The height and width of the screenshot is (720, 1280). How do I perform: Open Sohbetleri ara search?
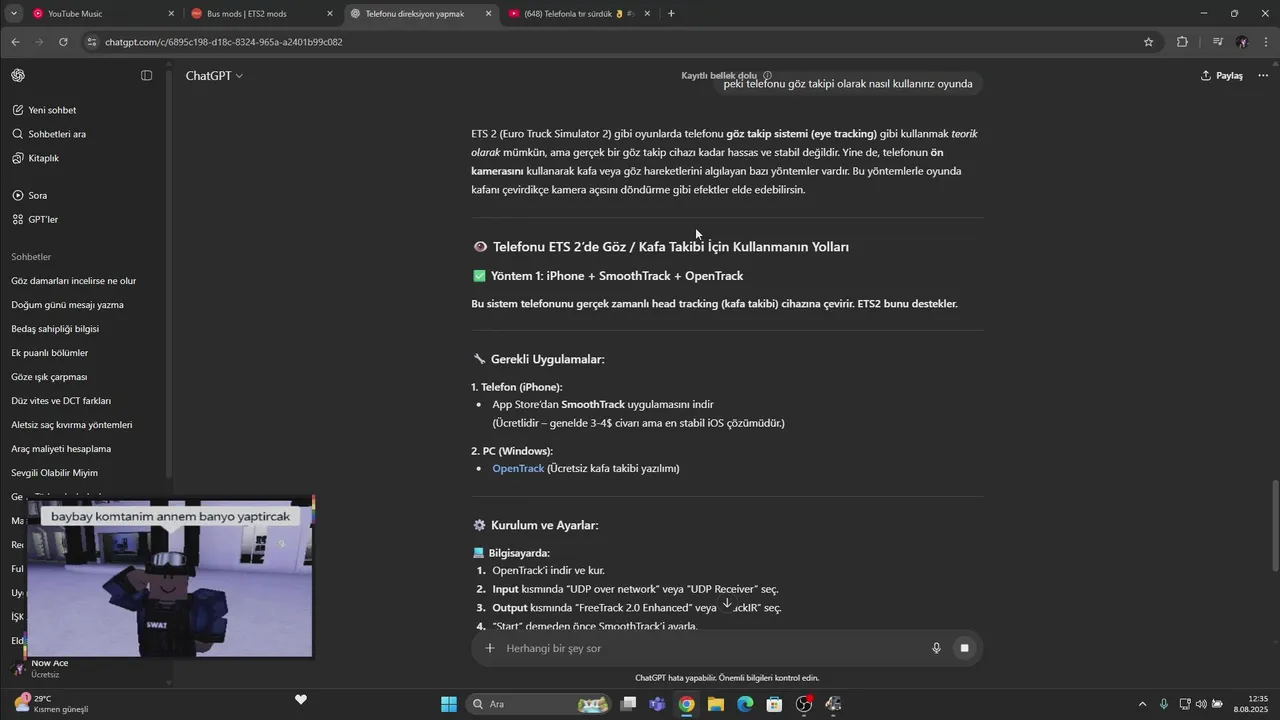coord(49,134)
